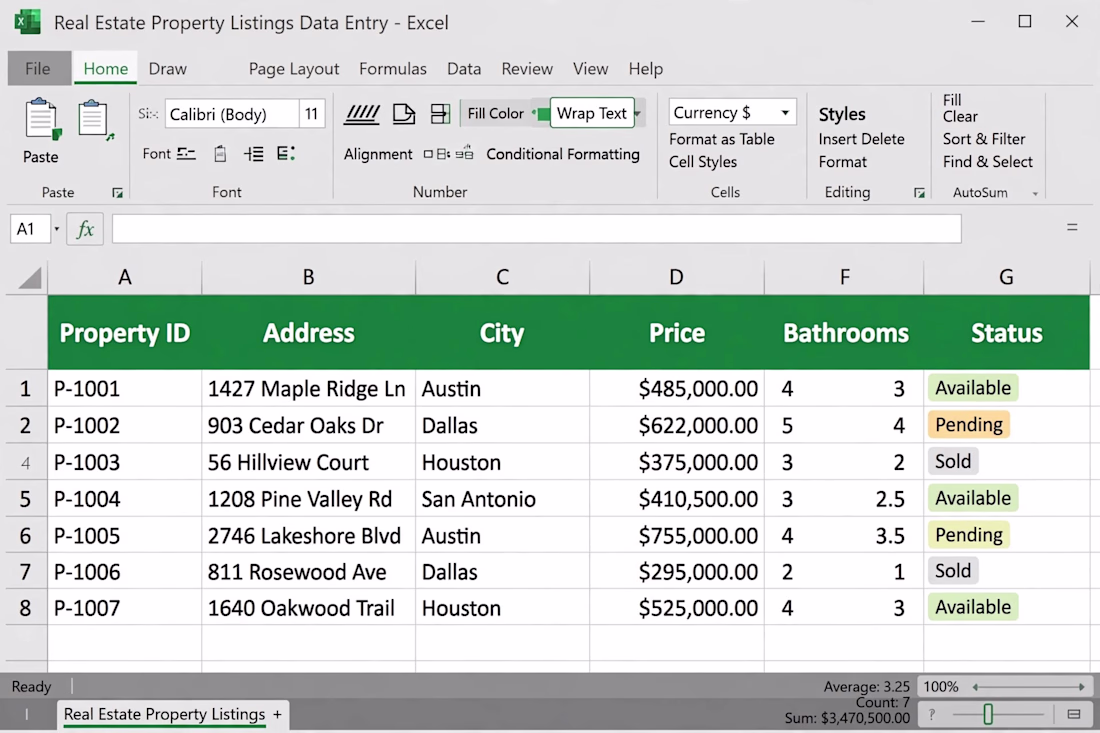Switch to the Formulas tab
This screenshot has height=733, width=1100.
coord(393,69)
